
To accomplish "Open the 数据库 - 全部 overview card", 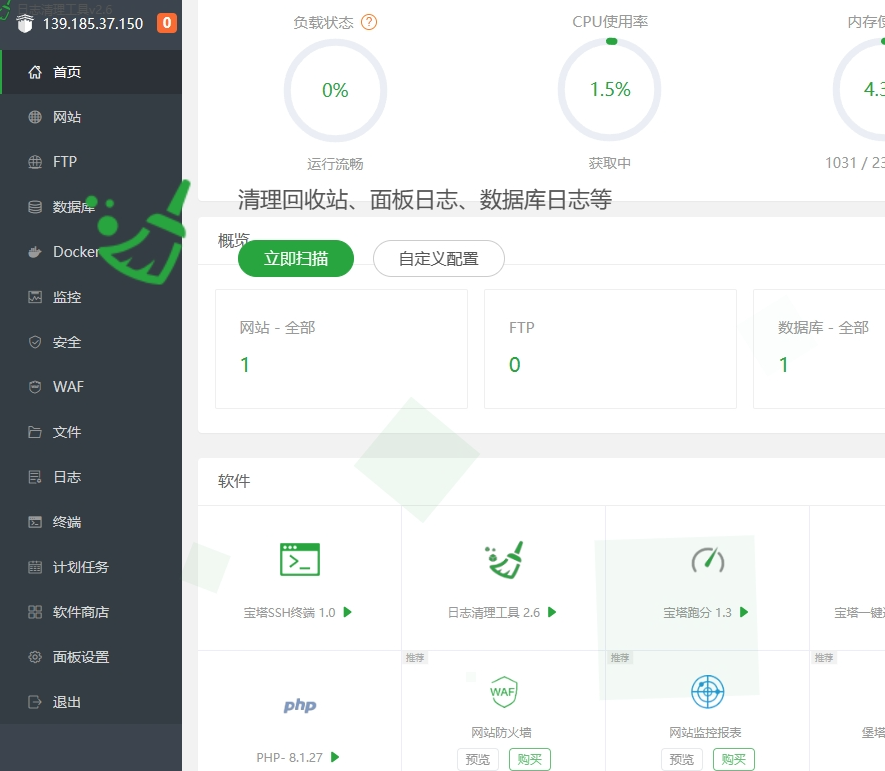I will (x=820, y=349).
